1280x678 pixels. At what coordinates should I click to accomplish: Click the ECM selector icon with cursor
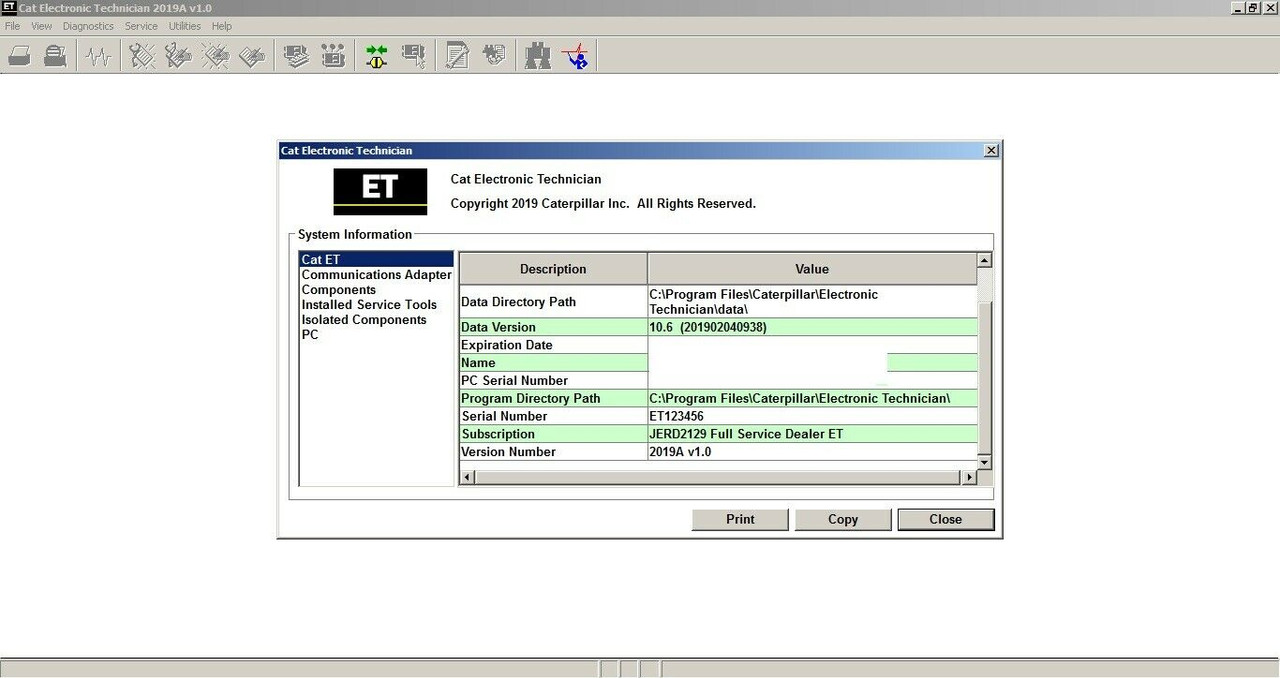tap(413, 56)
